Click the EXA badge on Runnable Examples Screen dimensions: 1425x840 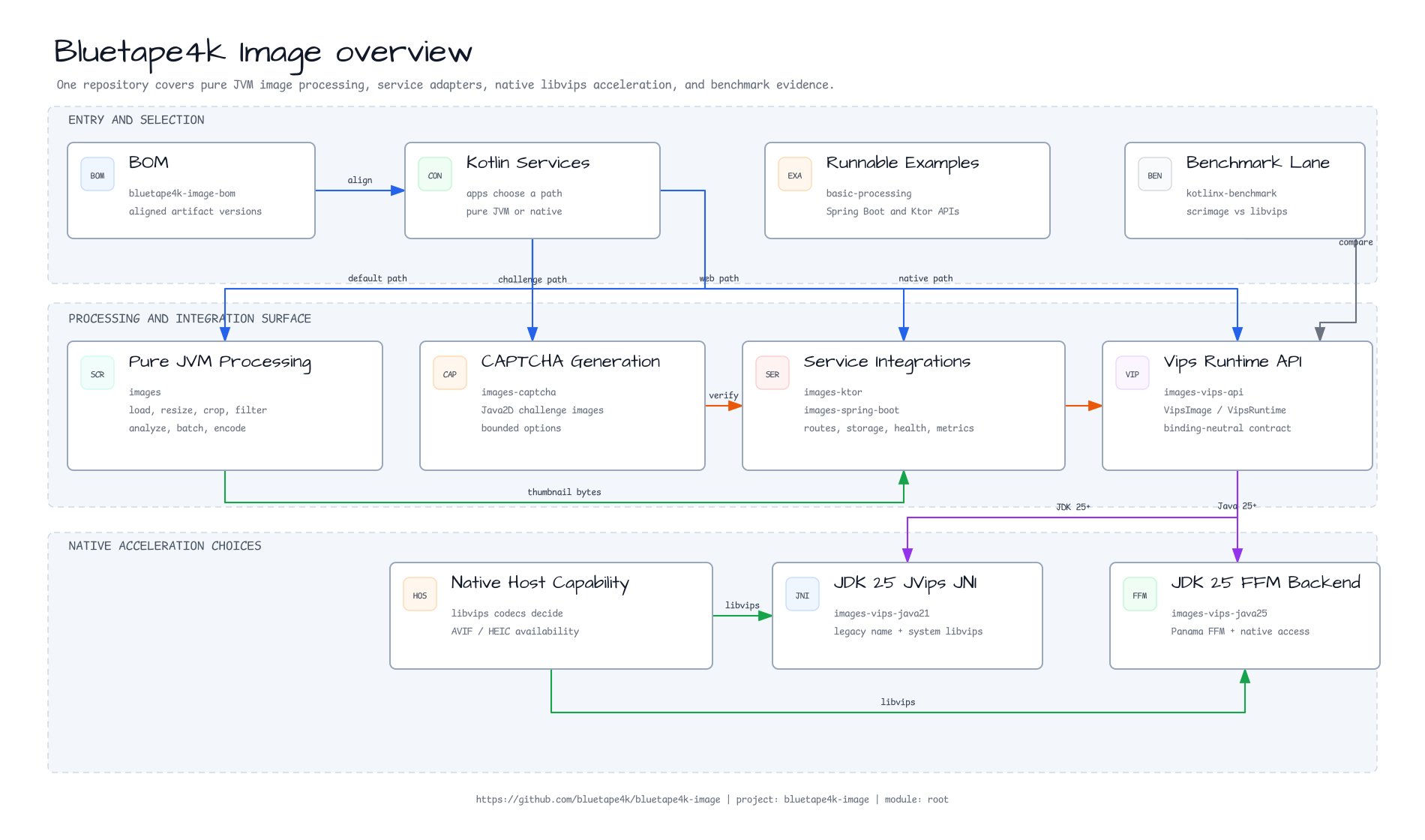[795, 174]
